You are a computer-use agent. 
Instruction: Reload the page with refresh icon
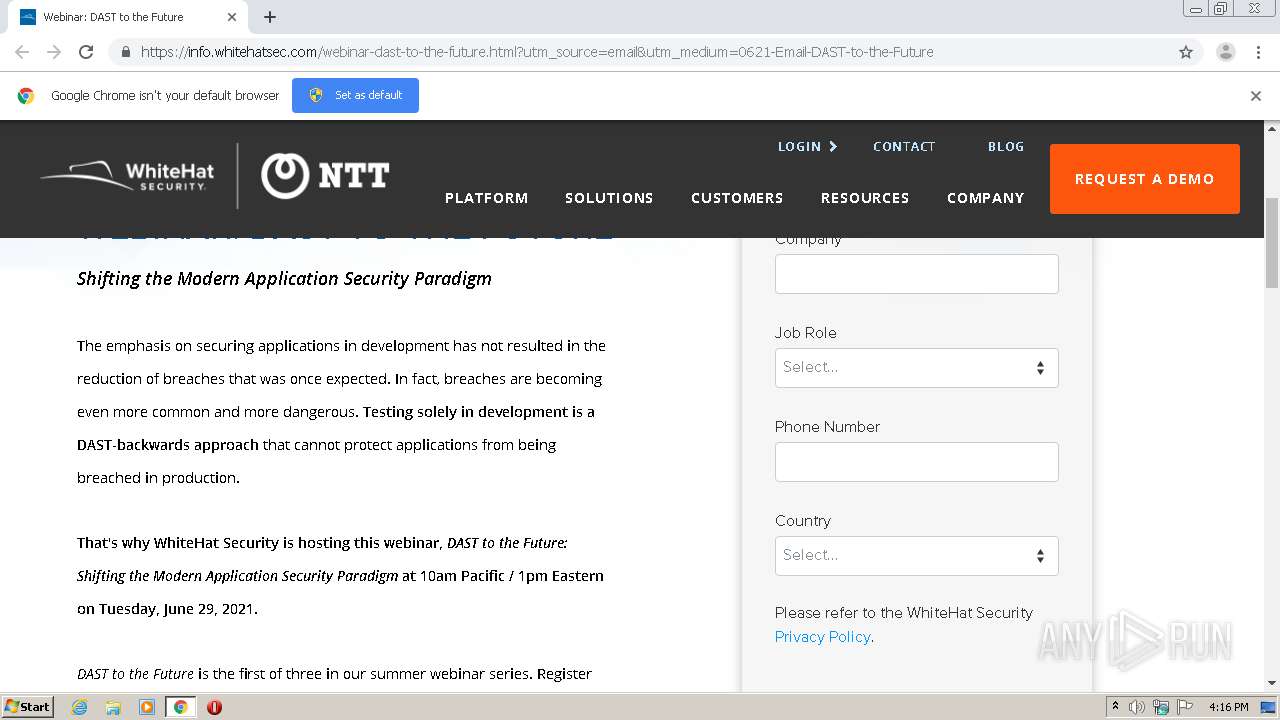pos(86,52)
